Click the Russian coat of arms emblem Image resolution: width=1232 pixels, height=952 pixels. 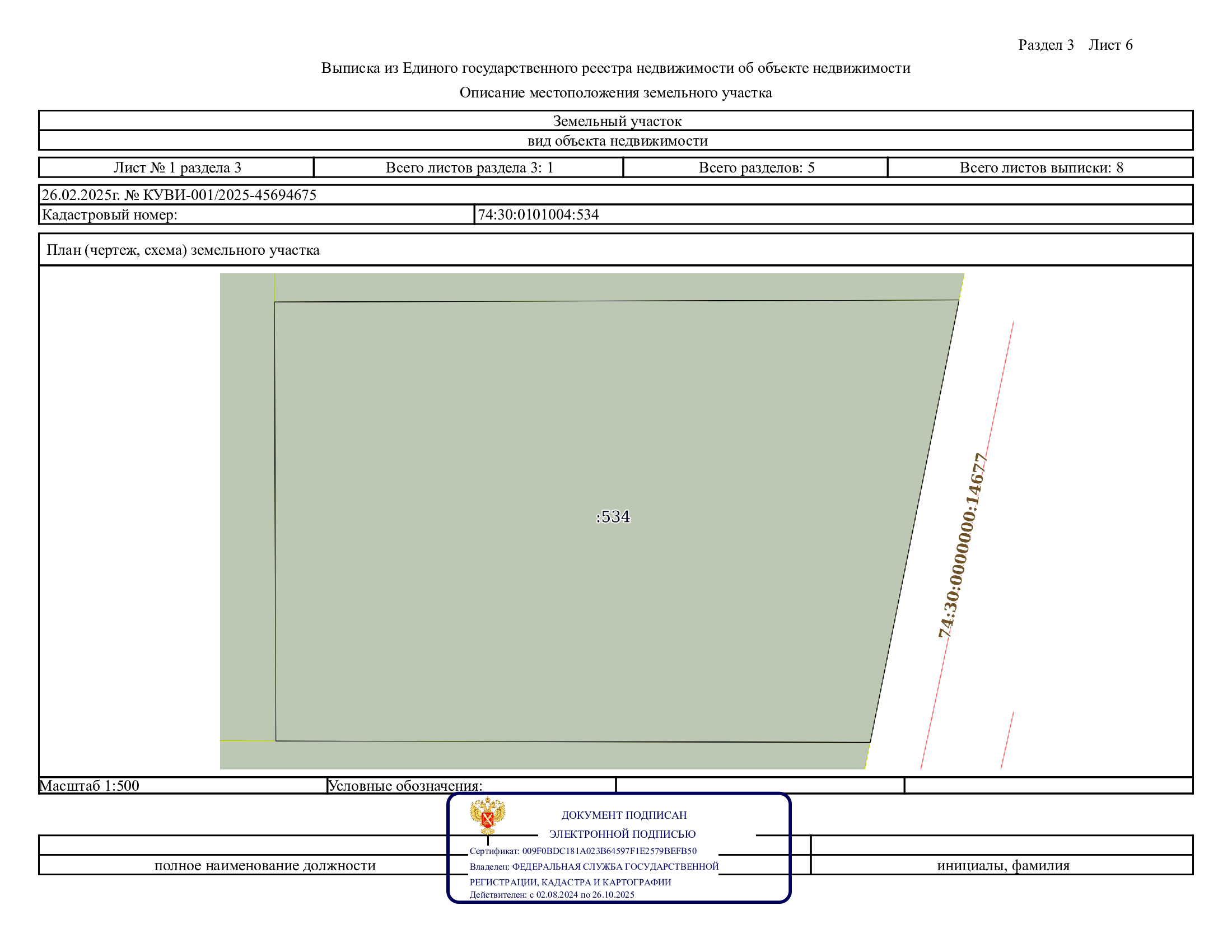(x=487, y=815)
